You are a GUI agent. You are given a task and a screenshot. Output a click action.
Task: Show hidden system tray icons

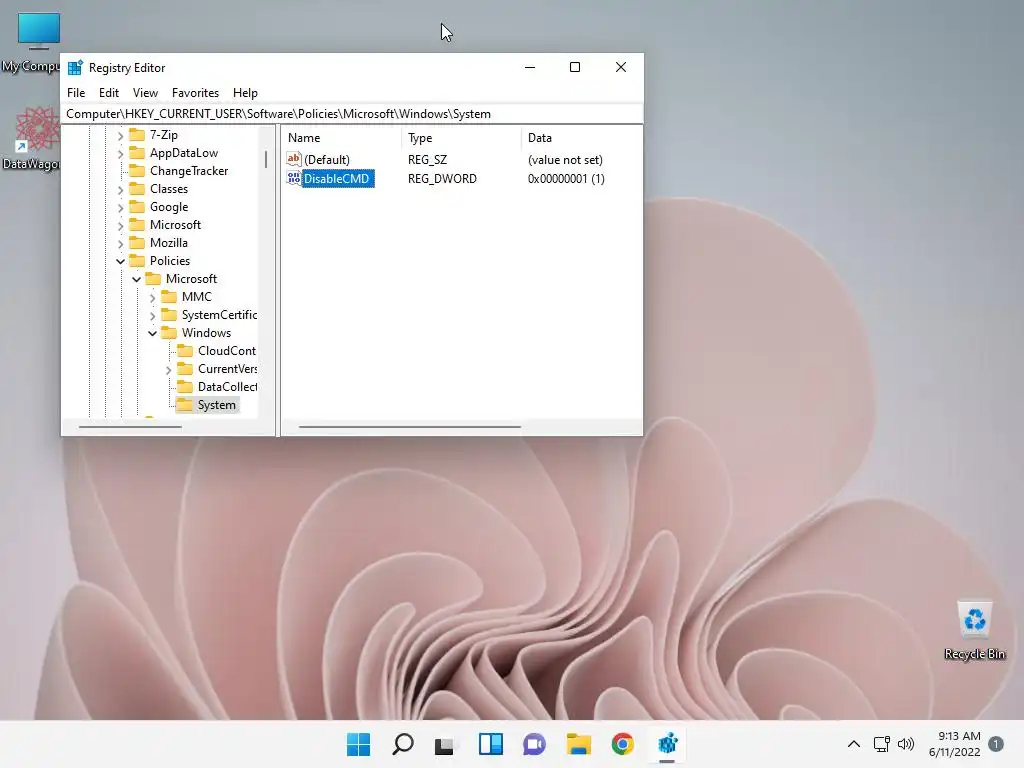point(854,744)
